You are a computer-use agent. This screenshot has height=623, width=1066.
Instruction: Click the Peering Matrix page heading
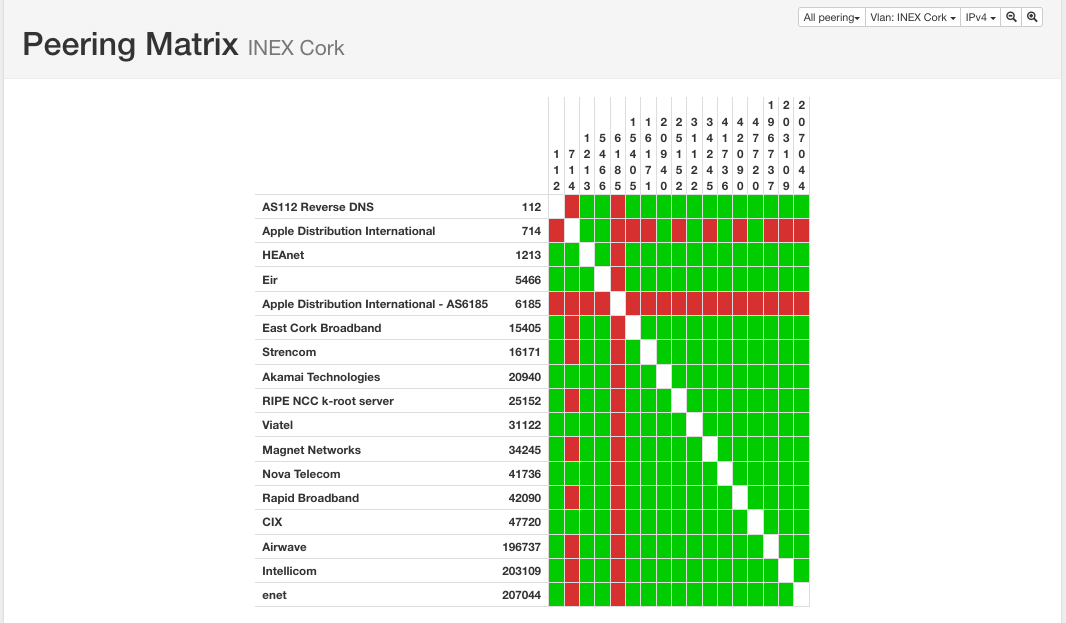tap(131, 44)
